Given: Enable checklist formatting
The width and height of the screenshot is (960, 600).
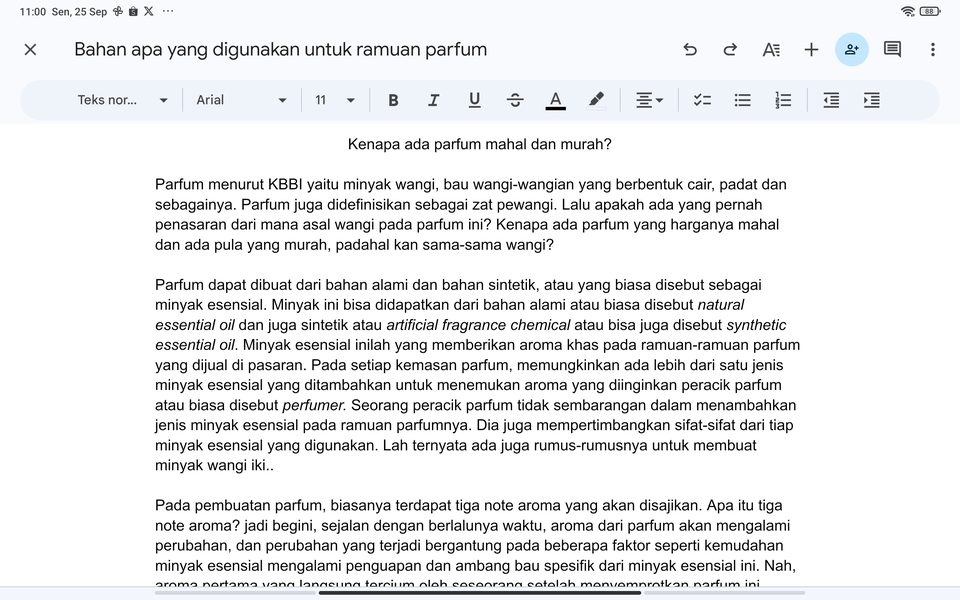Looking at the screenshot, I should pyautogui.click(x=702, y=99).
